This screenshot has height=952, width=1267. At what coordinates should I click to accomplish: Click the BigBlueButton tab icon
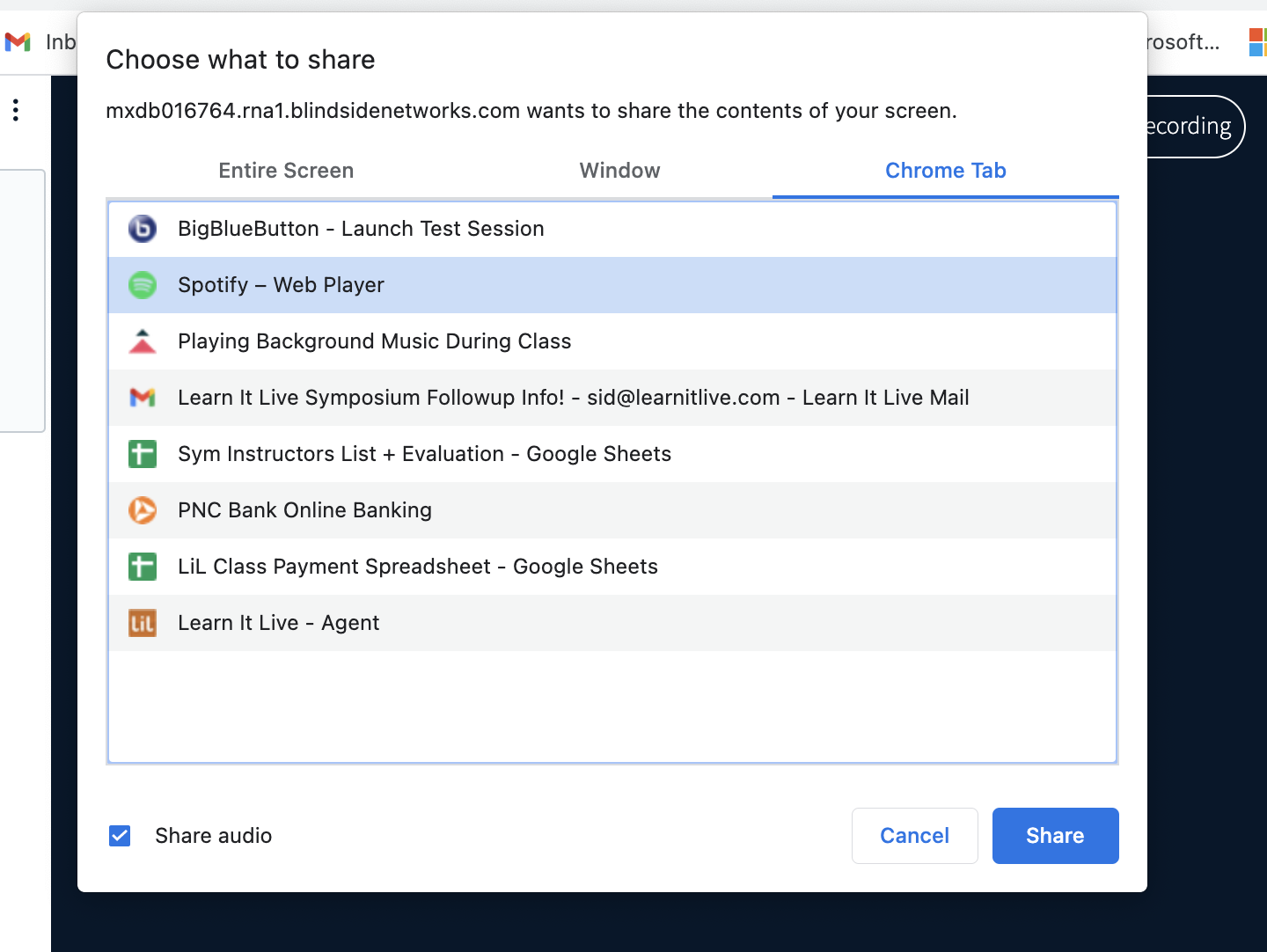point(143,229)
